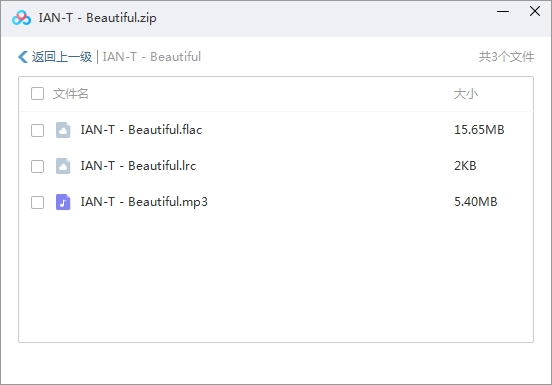Check the box for Beautiful.mp3
Viewport: 552px width, 385px height.
(37, 202)
